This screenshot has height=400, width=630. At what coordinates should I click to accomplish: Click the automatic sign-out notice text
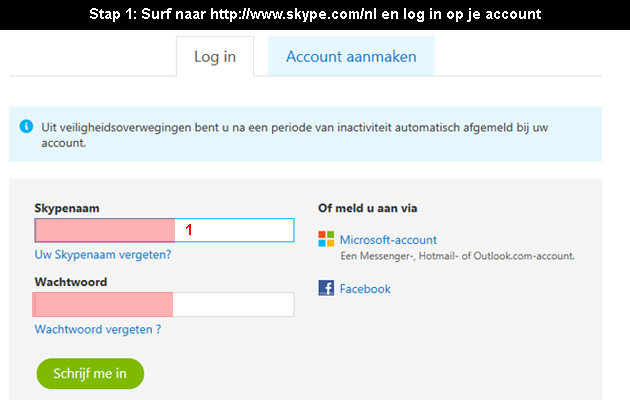295,135
